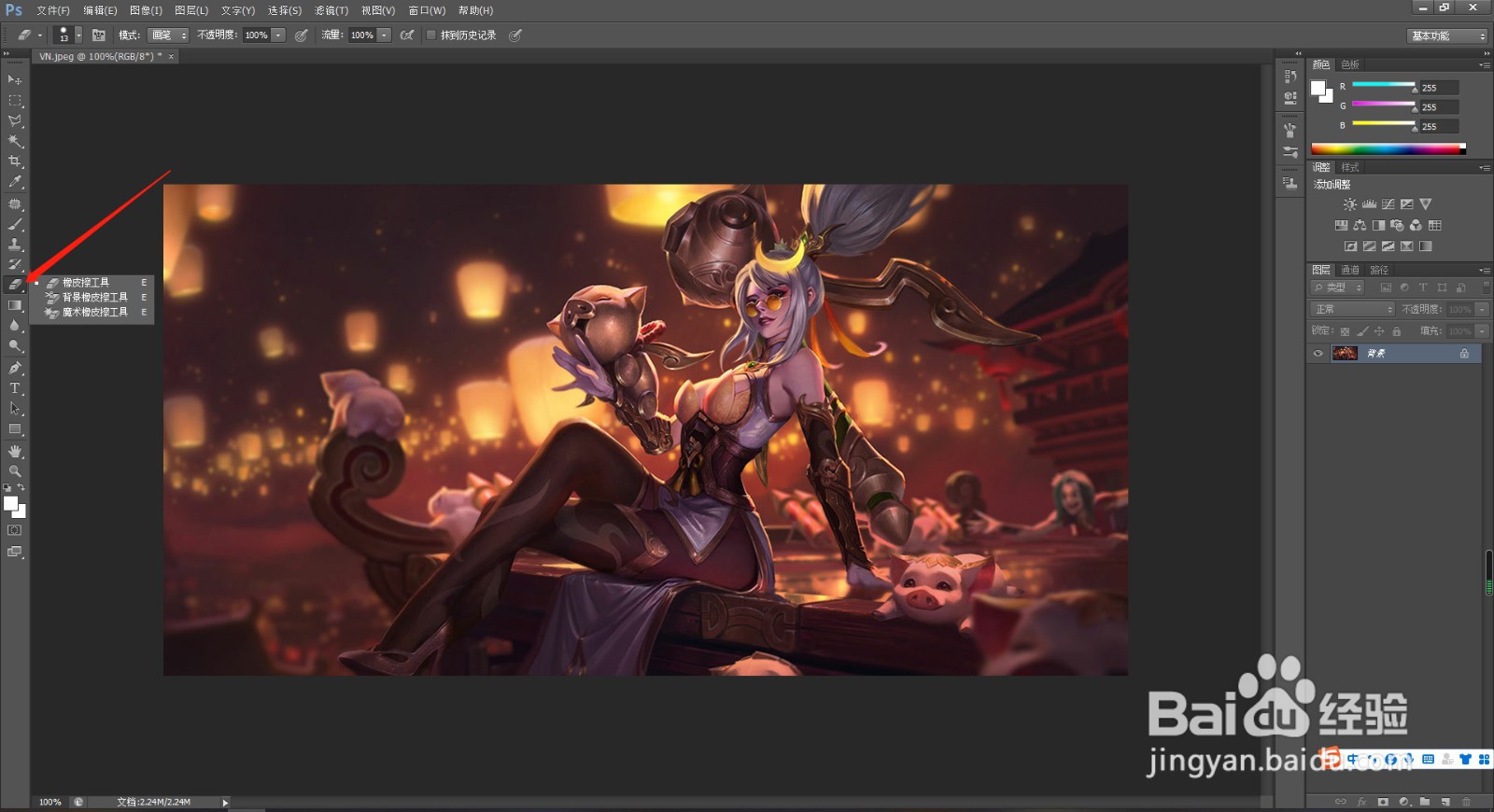Click the foreground color swatch in toolbox
Screen dimensions: 1494x812
click(10, 504)
